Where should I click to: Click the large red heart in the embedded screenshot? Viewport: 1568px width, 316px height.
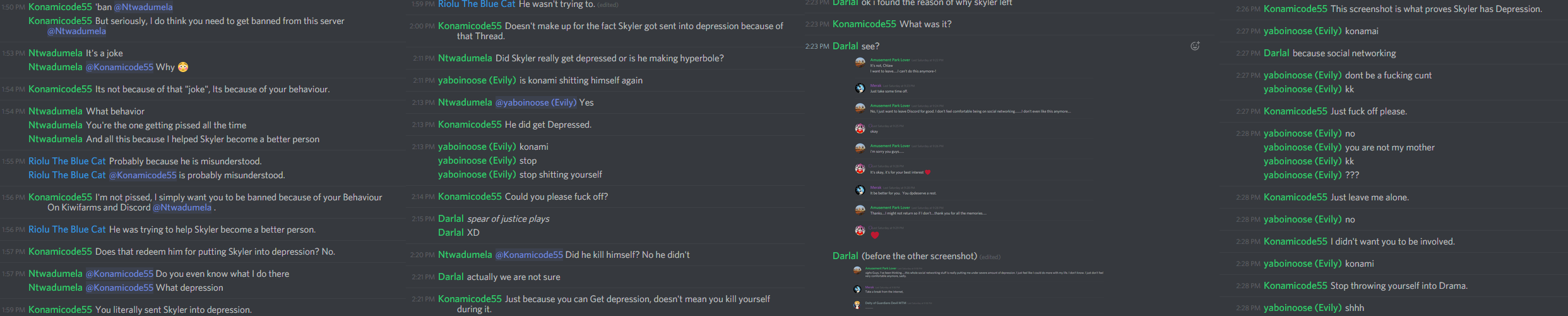tap(874, 235)
